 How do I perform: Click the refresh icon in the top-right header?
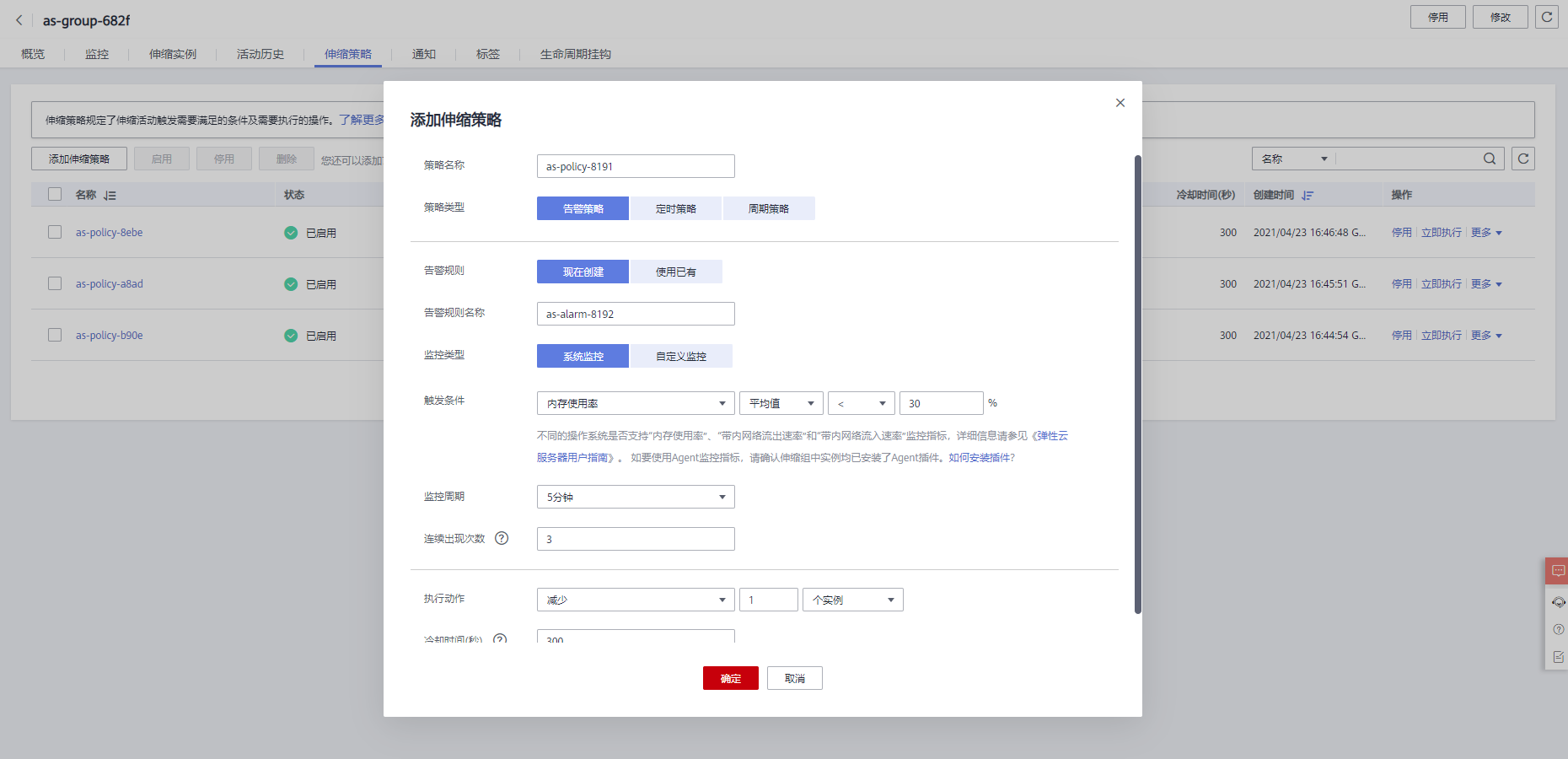(1547, 17)
